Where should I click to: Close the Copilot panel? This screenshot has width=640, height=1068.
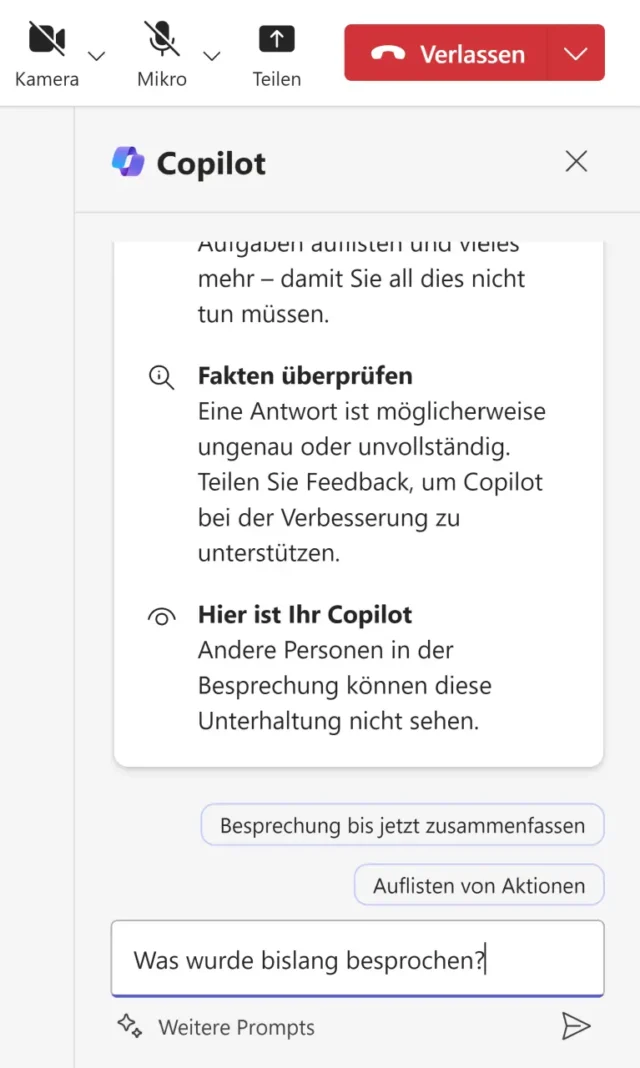click(x=576, y=162)
